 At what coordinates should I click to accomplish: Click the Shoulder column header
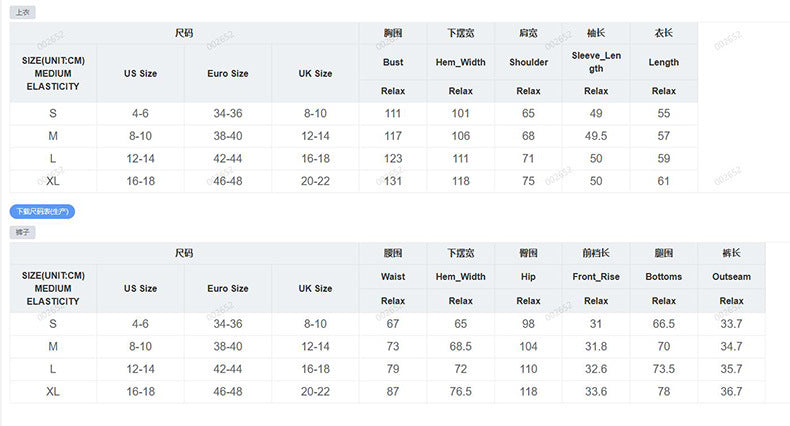pyautogui.click(x=529, y=62)
